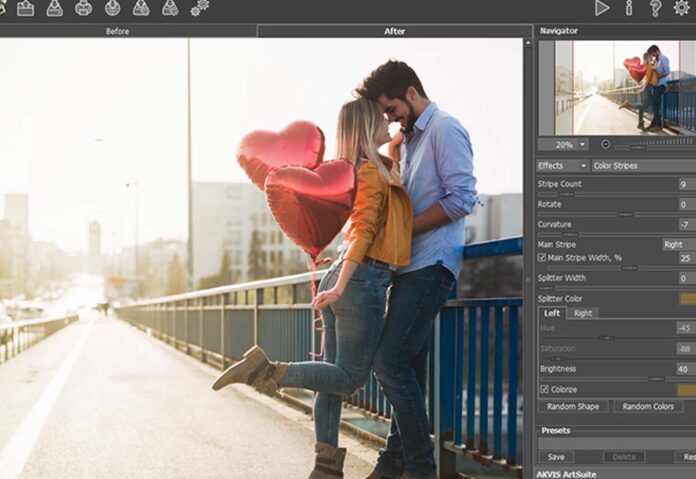This screenshot has width=696, height=479.
Task: Click the Run (play) processing icon
Action: pos(602,8)
